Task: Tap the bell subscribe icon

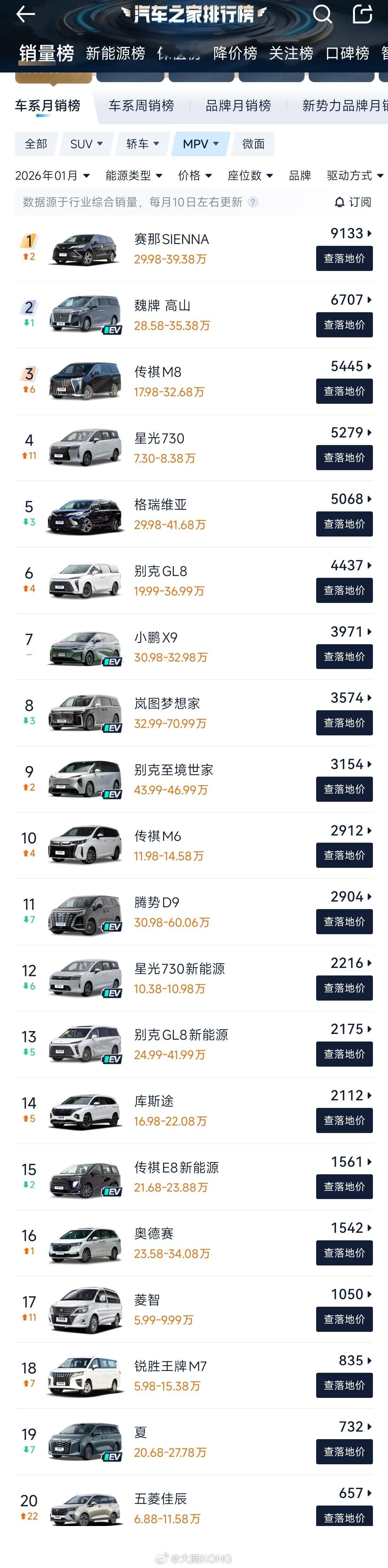Action: pos(340,202)
